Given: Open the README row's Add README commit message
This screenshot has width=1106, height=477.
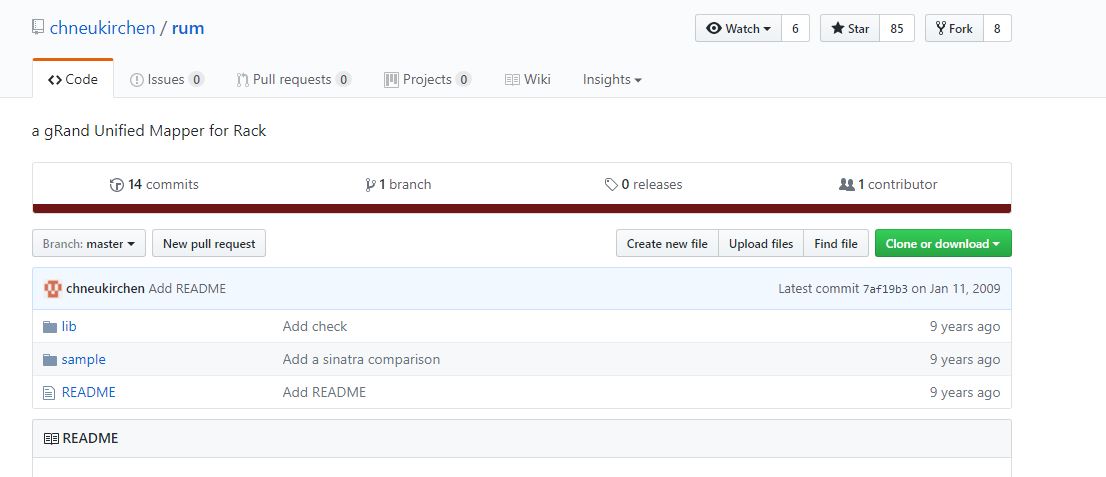Looking at the screenshot, I should click(x=324, y=392).
